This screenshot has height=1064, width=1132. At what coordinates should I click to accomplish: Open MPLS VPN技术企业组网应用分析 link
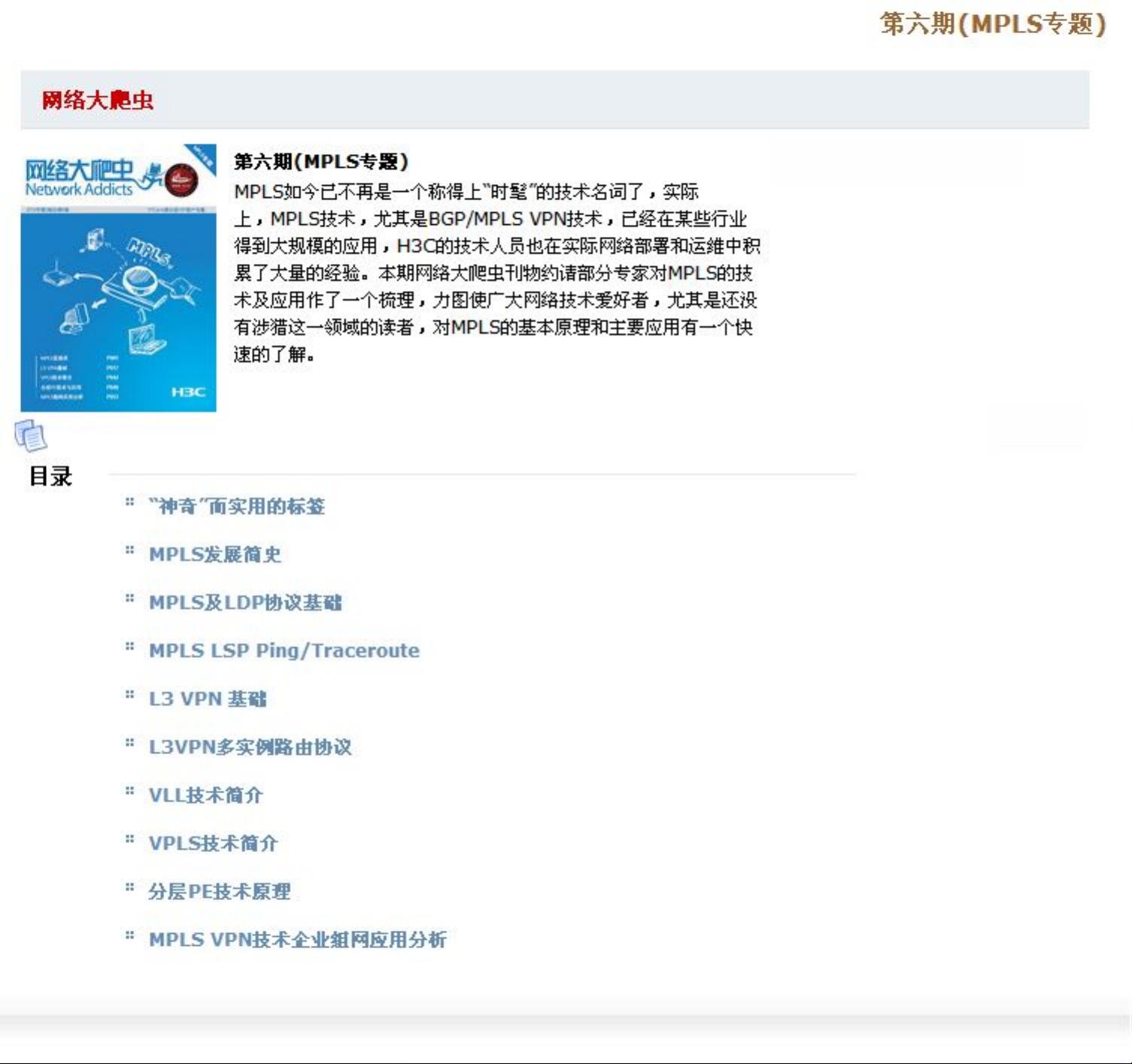coord(297,940)
